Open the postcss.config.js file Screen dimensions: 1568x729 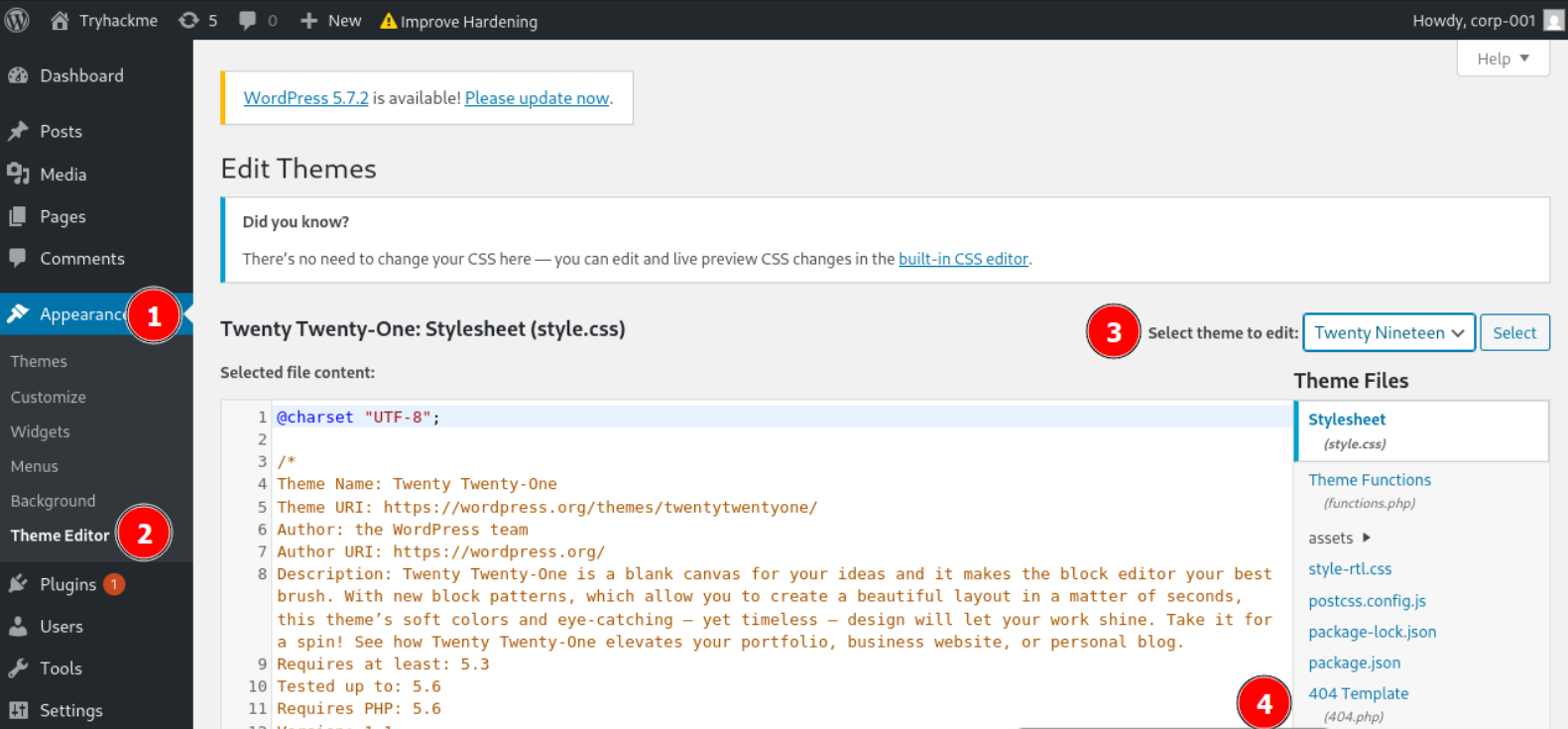(x=1367, y=600)
